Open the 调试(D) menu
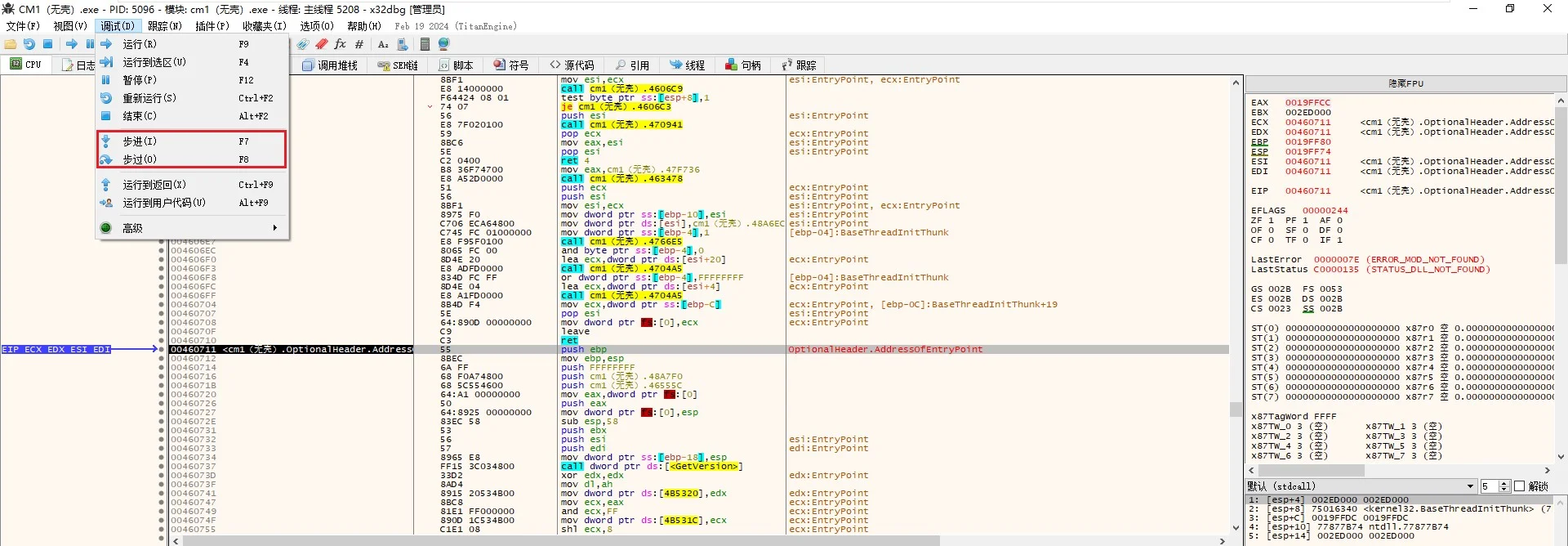Viewport: 1568px width, 546px height. [x=118, y=26]
